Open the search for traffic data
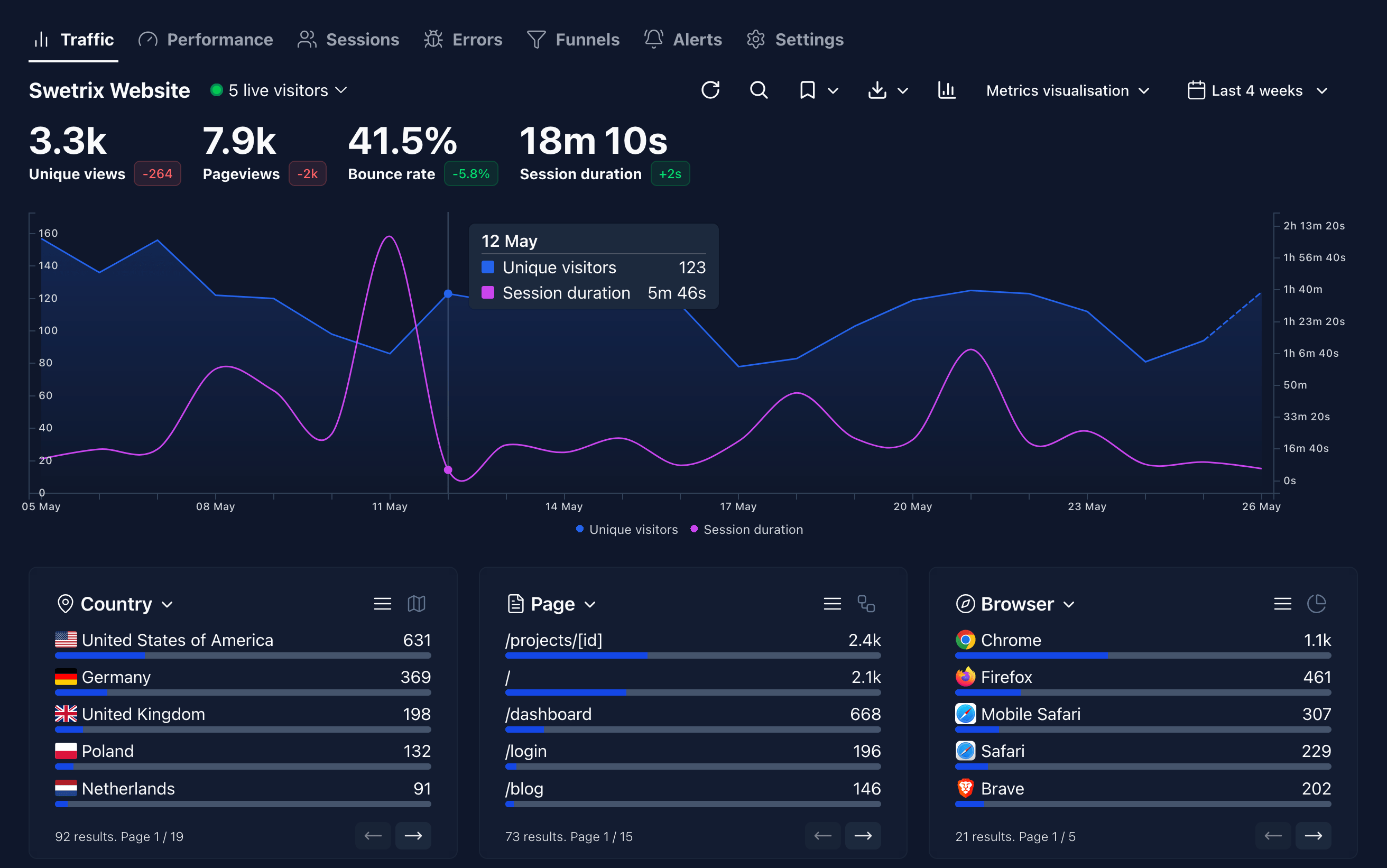 (x=758, y=90)
